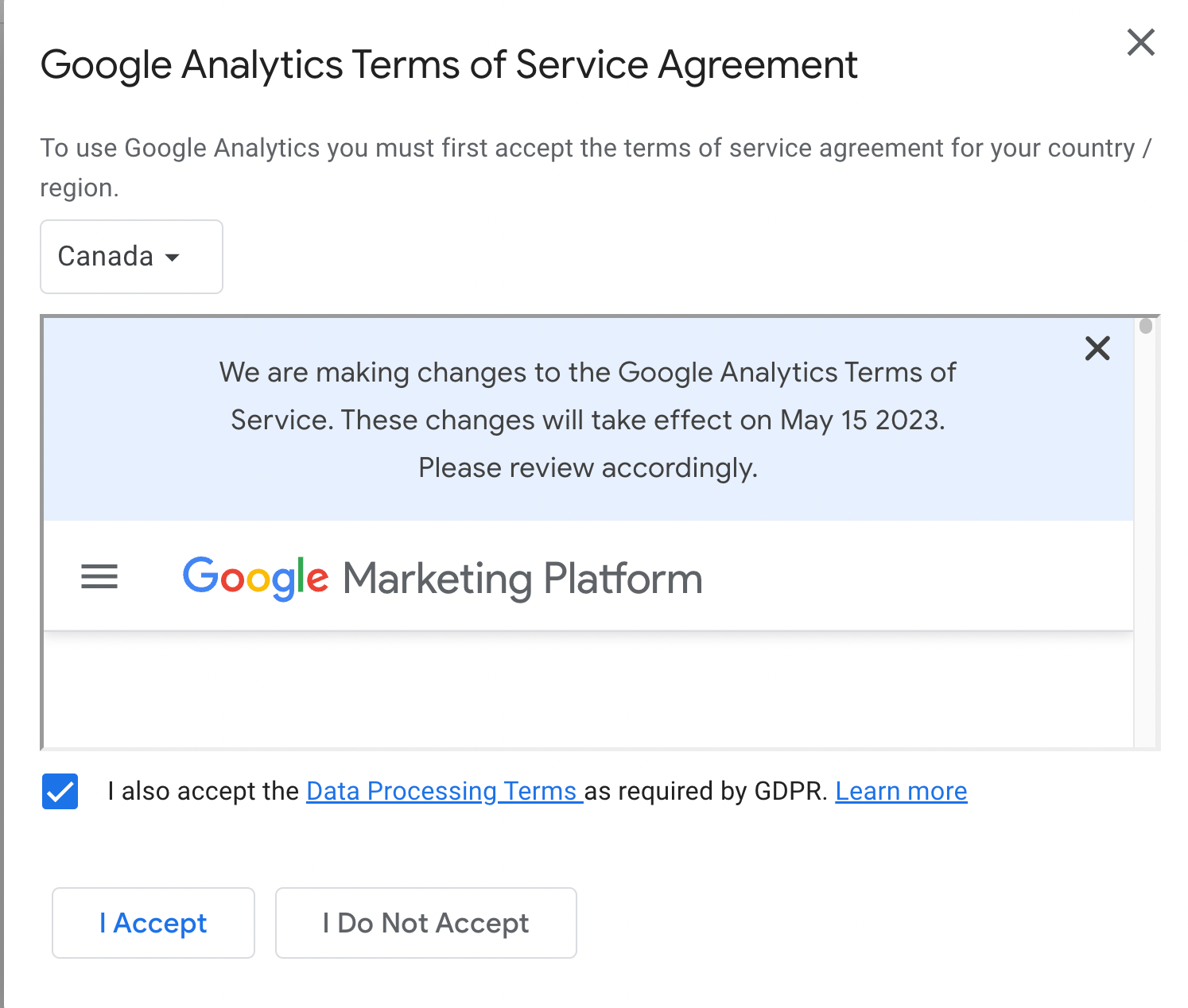Image resolution: width=1188 pixels, height=1008 pixels.
Task: Click the 'May 15 2023' banner message
Action: pos(588,420)
